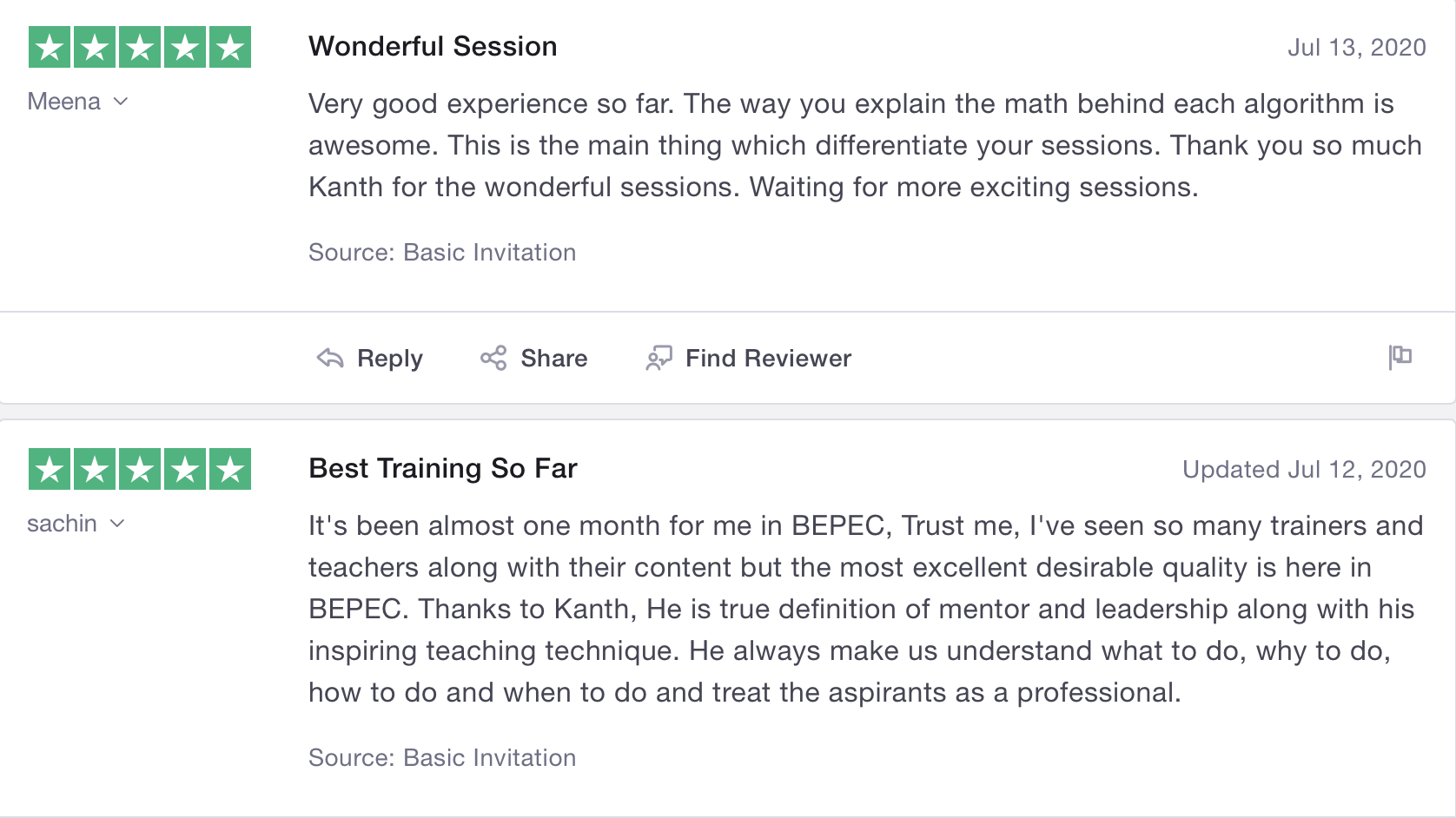Open the "Wonderful Session" review title
1456x818 pixels.
coord(433,46)
